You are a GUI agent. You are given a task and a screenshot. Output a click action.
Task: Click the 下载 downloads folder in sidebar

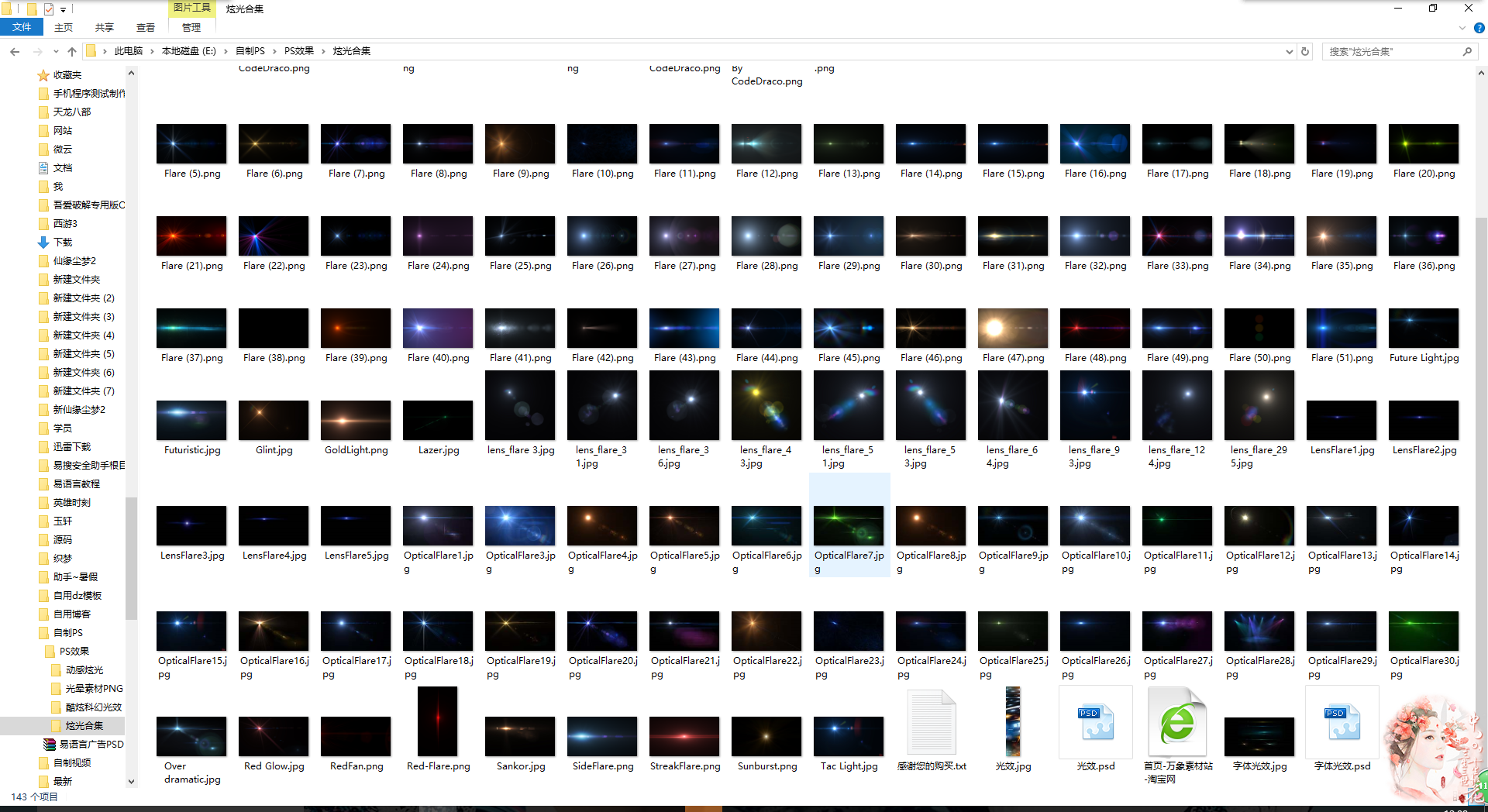tap(63, 243)
